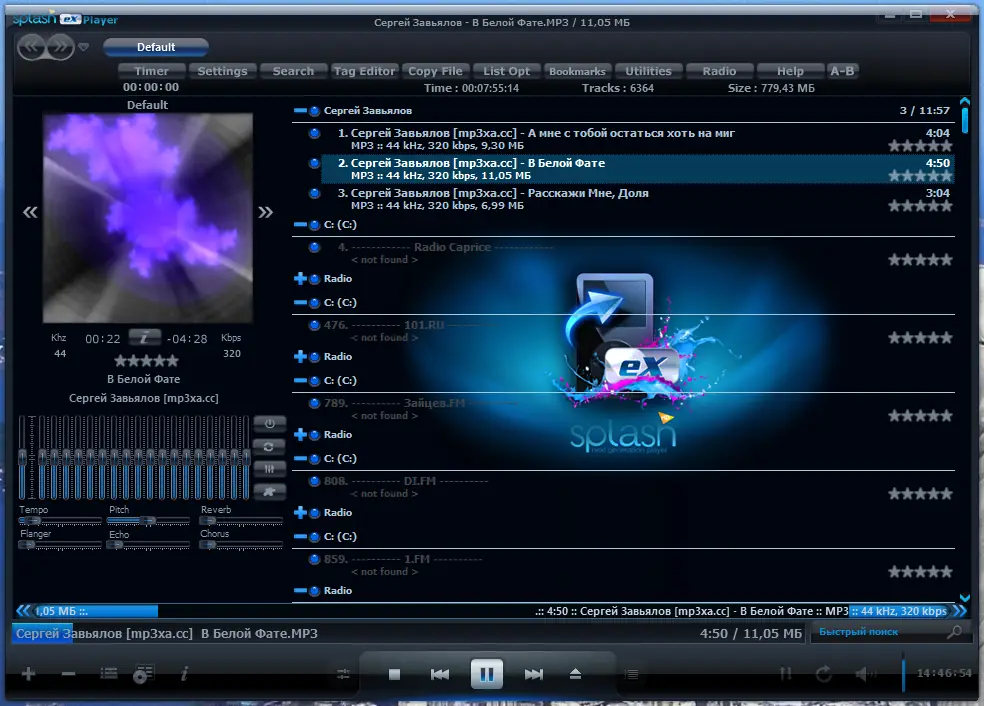Click the plus icon to add files
The image size is (984, 706).
coord(28,674)
